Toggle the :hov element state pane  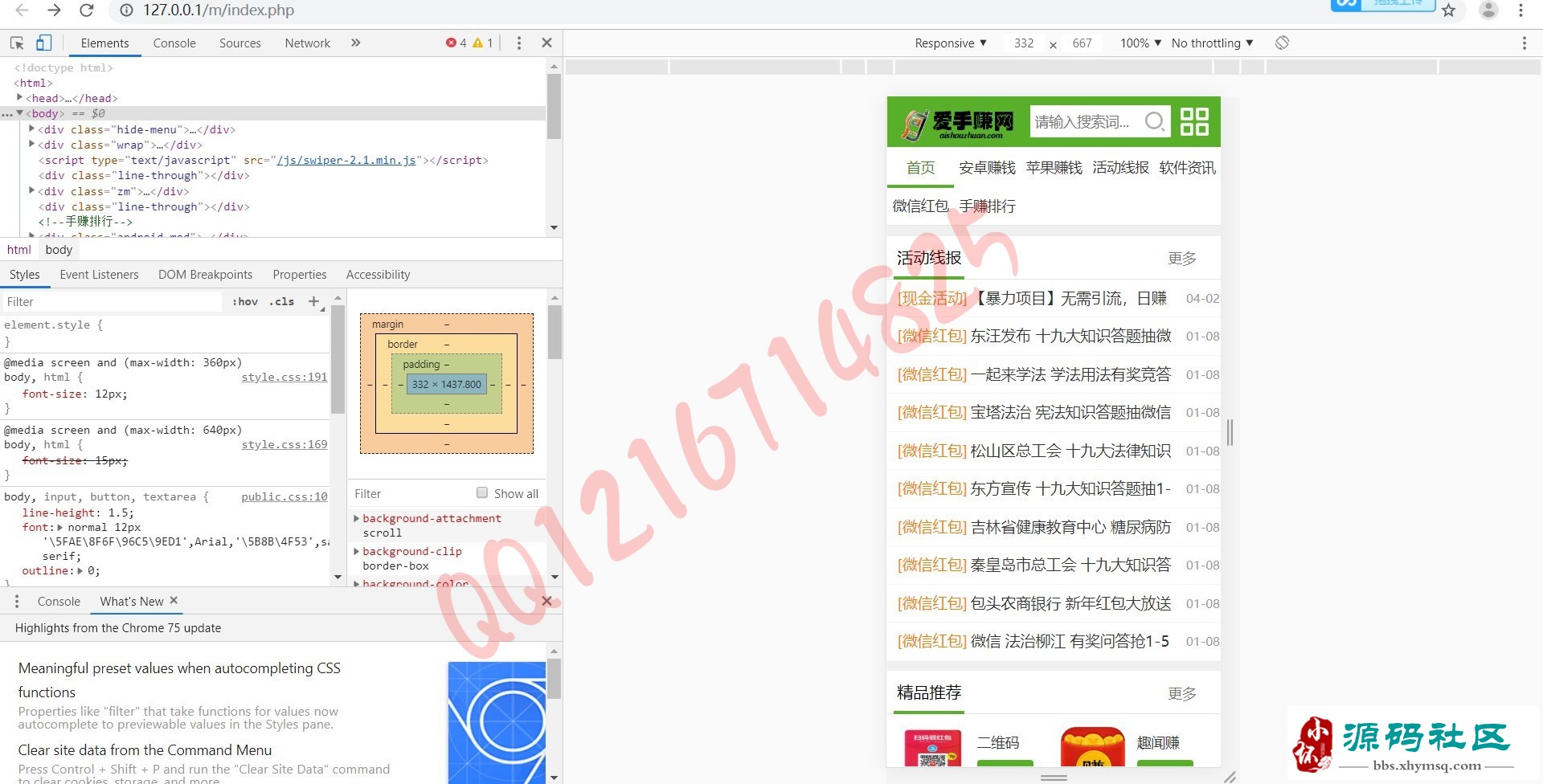(245, 302)
